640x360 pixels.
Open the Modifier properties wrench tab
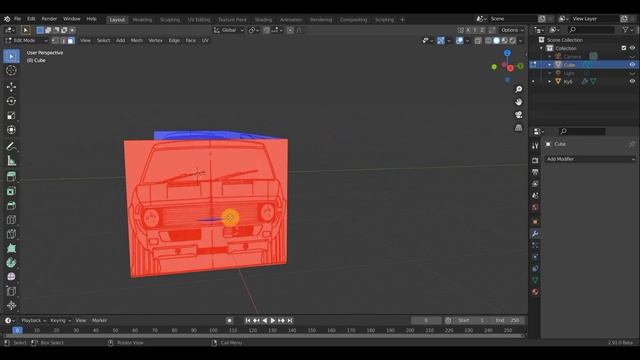535,233
